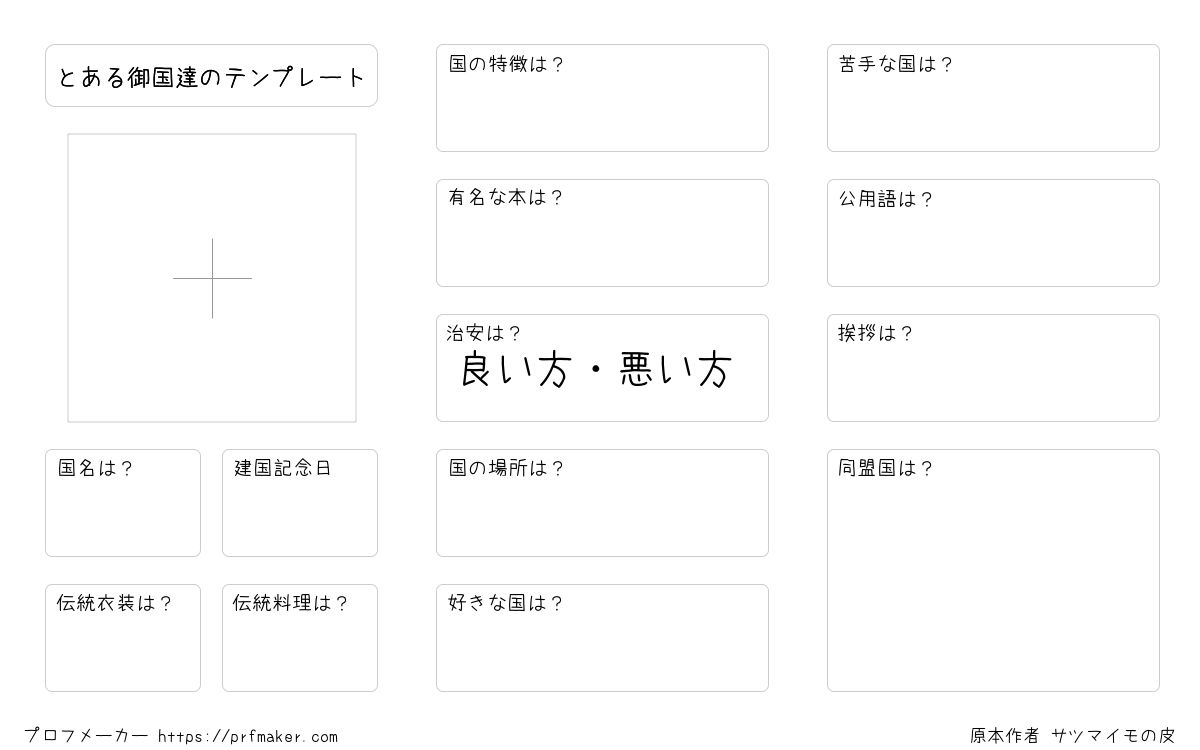
Task: Click the 伝統衣装は？ box
Action: pos(123,638)
